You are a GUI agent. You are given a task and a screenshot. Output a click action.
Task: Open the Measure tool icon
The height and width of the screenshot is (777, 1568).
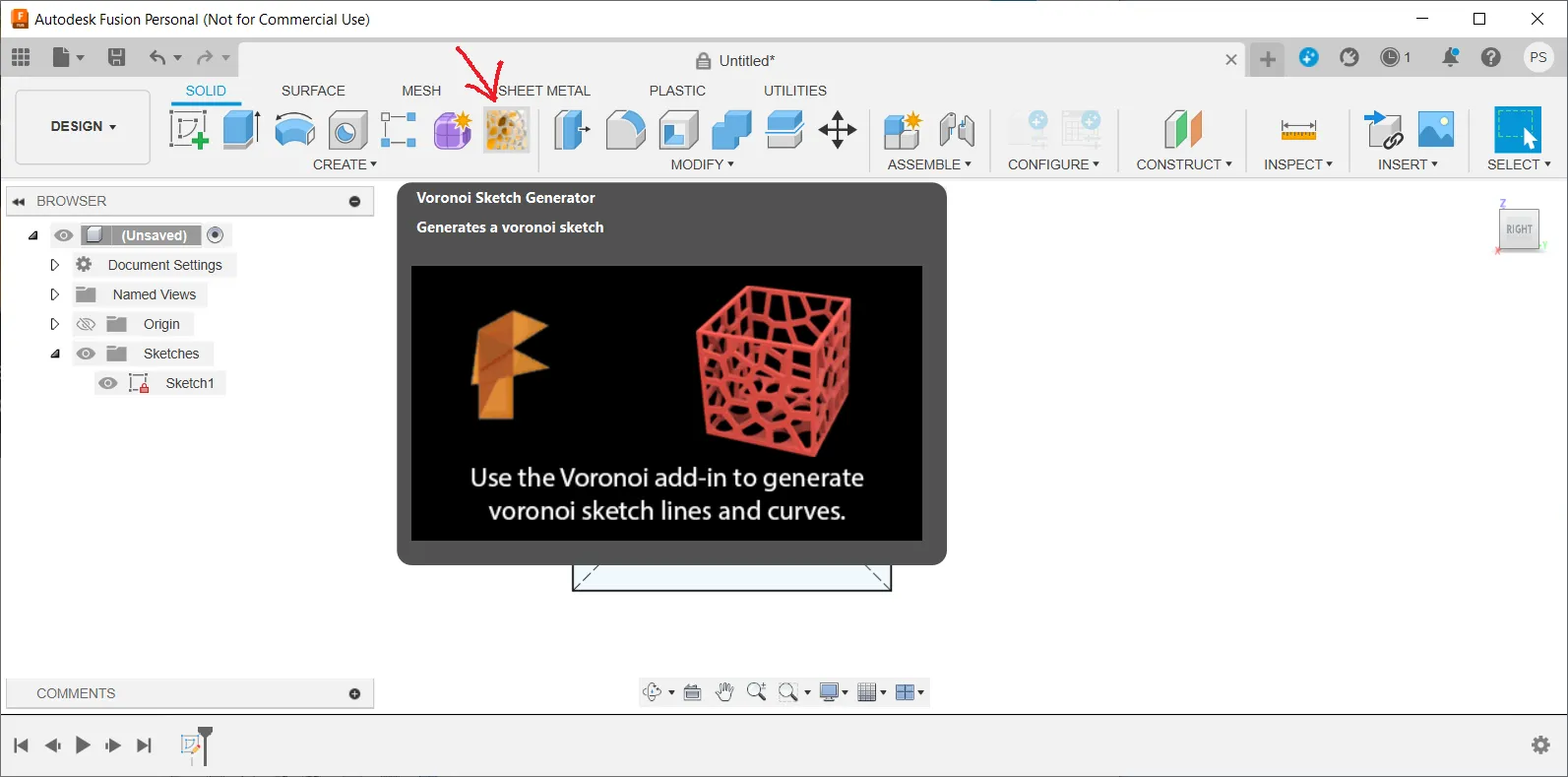(1298, 129)
